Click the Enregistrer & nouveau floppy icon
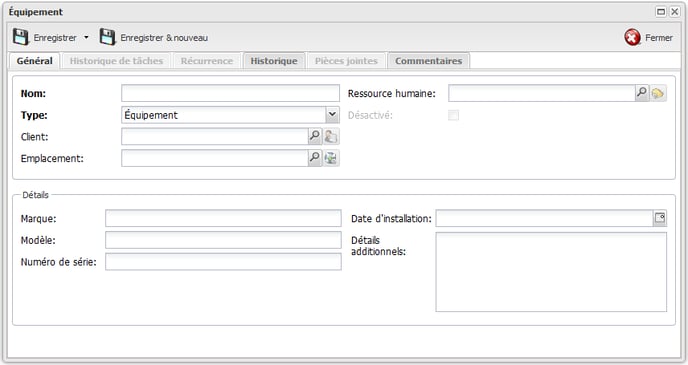Image resolution: width=688 pixels, height=365 pixels. pos(107,37)
